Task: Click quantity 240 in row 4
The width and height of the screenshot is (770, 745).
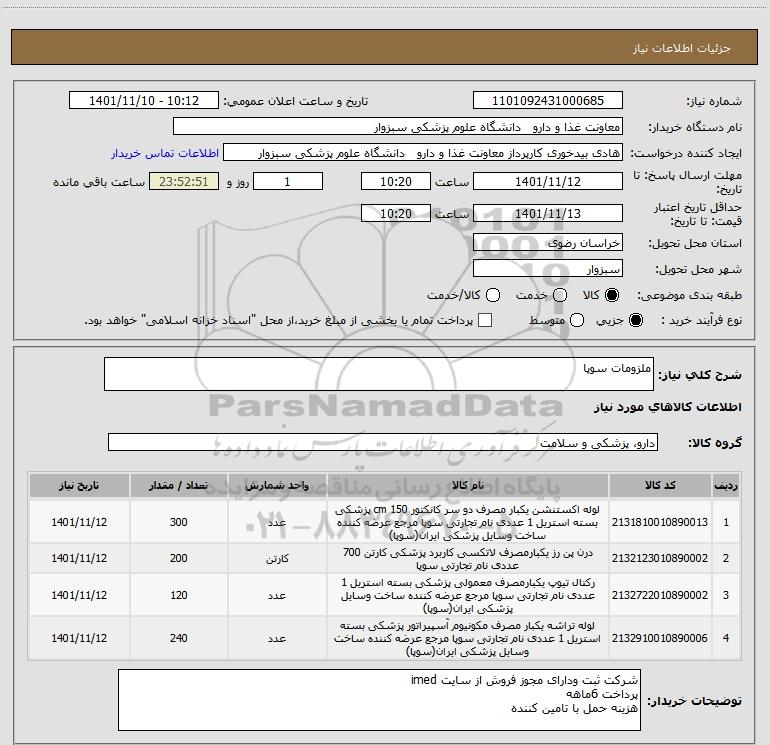Action: coord(179,638)
